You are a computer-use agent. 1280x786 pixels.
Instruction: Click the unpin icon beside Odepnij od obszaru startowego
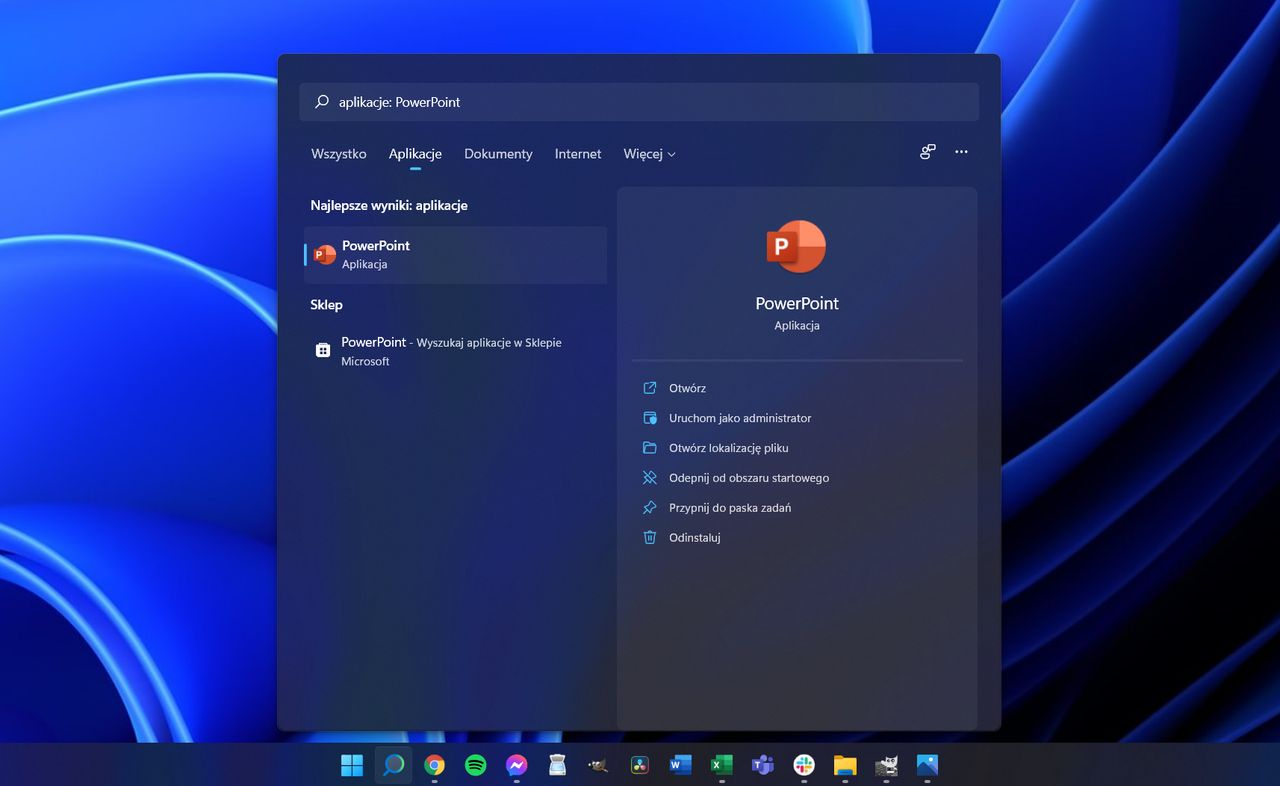[x=650, y=478]
